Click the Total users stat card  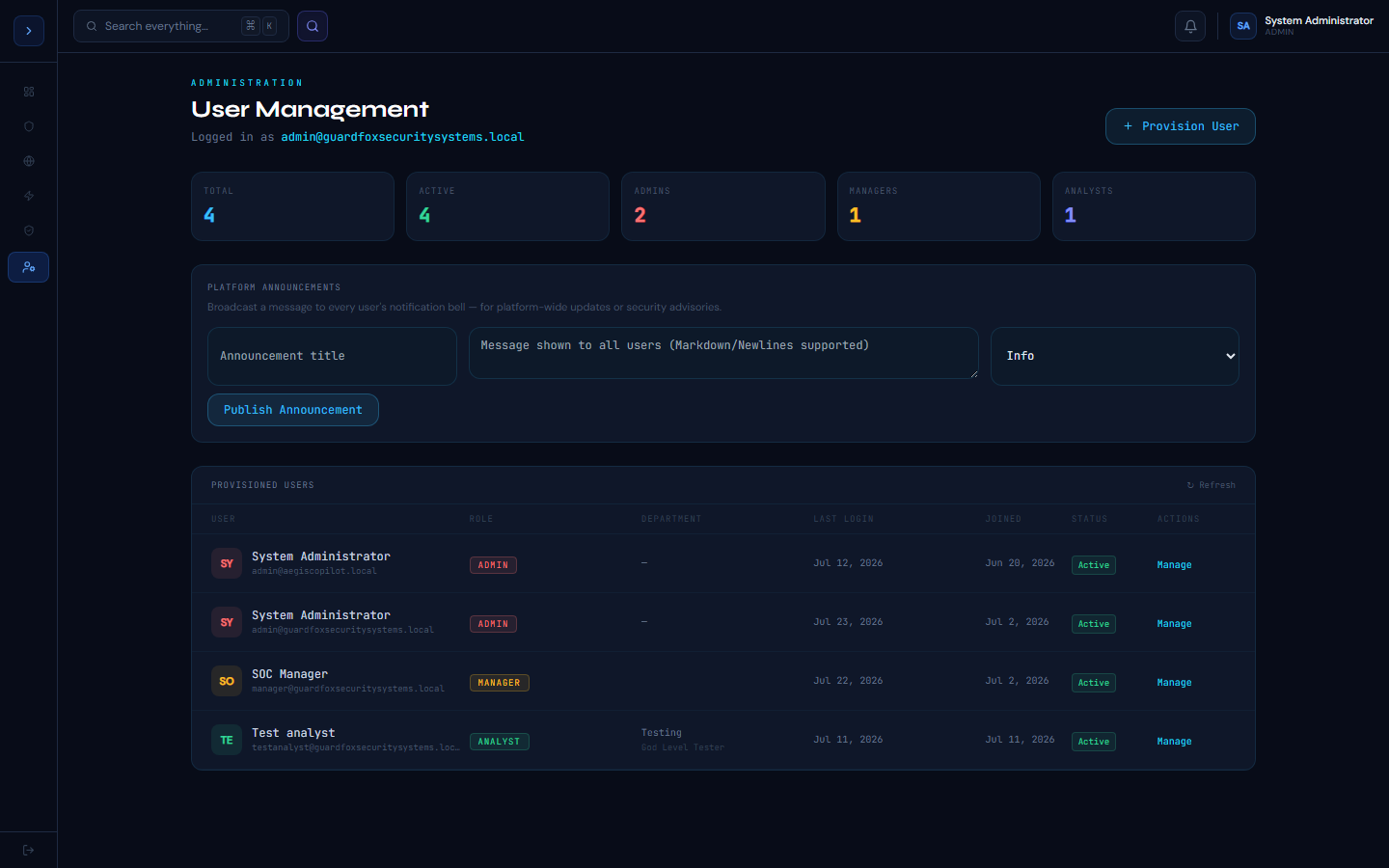[x=292, y=206]
